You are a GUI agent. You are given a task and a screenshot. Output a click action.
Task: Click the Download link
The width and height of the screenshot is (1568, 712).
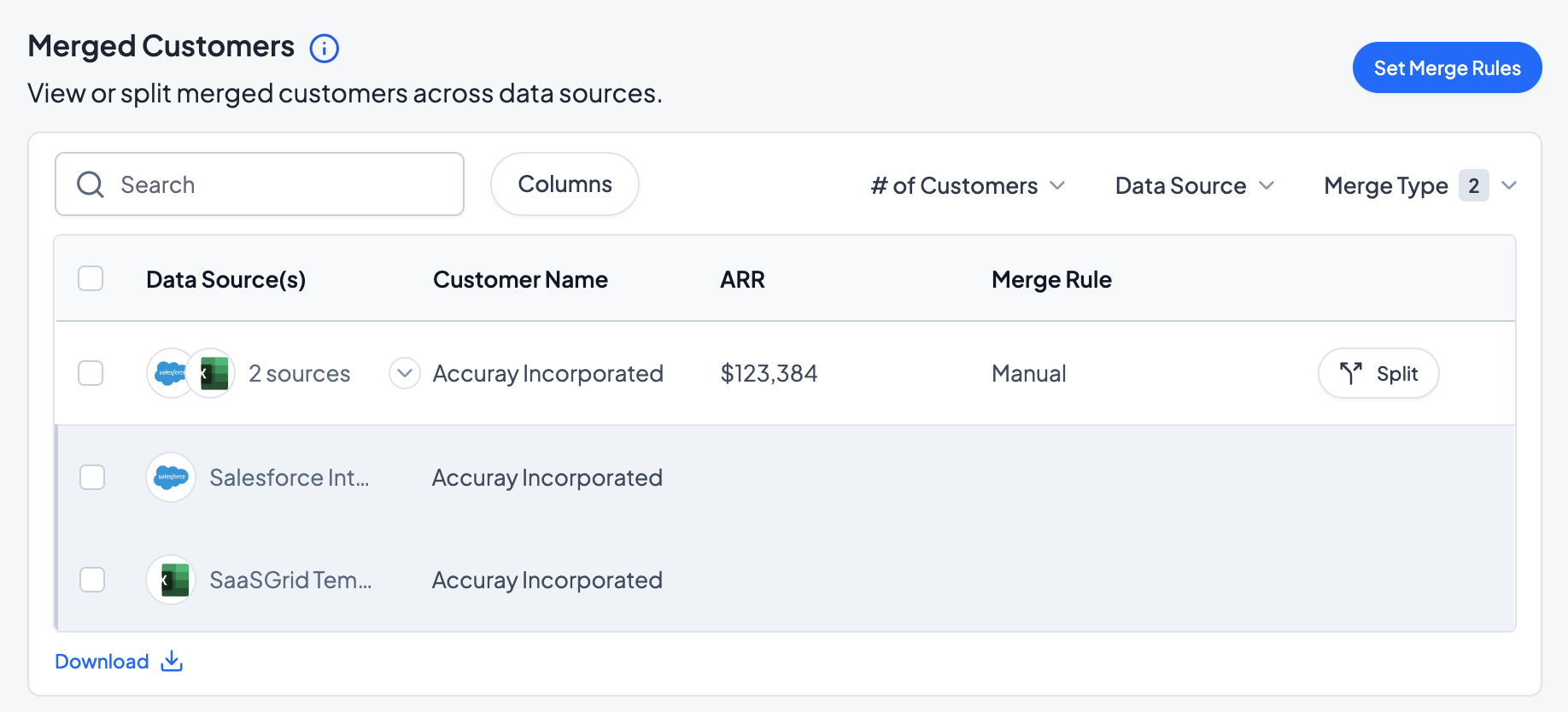102,662
